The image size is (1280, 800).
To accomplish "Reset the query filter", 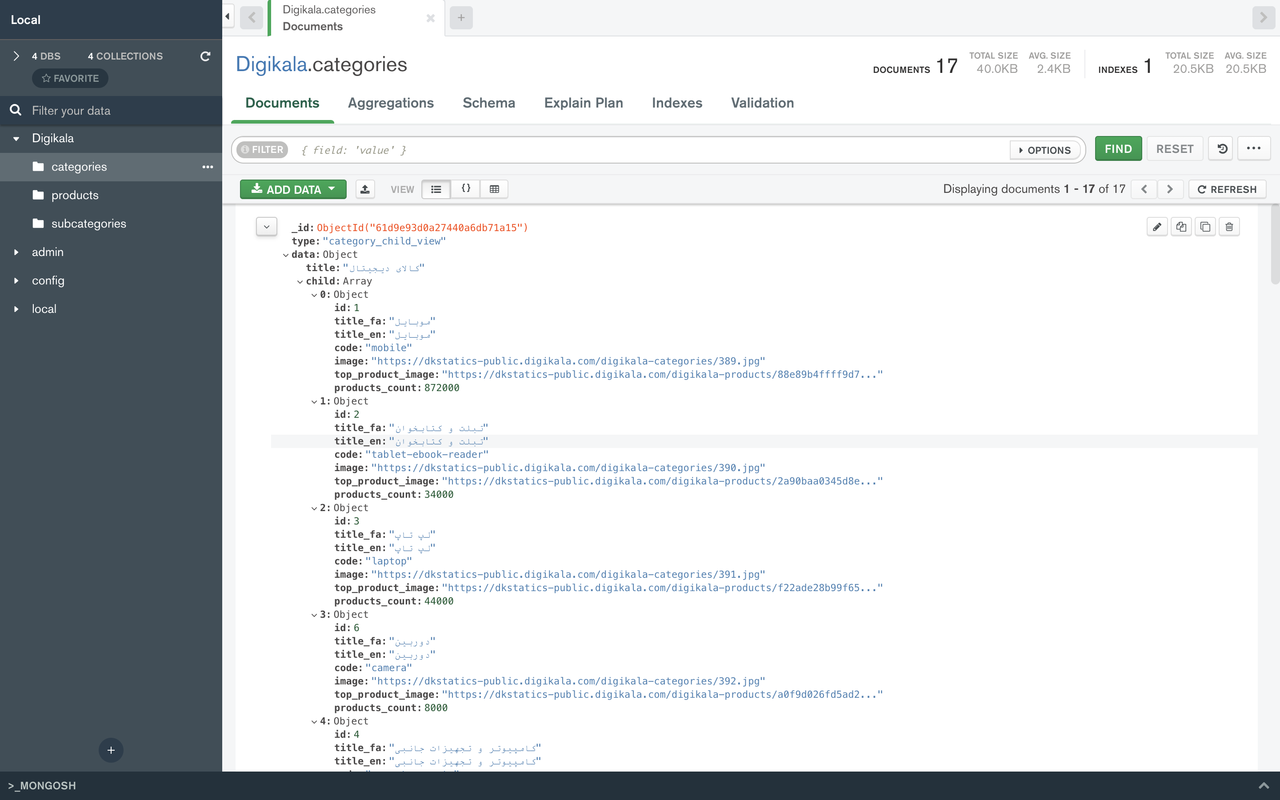I will (1175, 149).
